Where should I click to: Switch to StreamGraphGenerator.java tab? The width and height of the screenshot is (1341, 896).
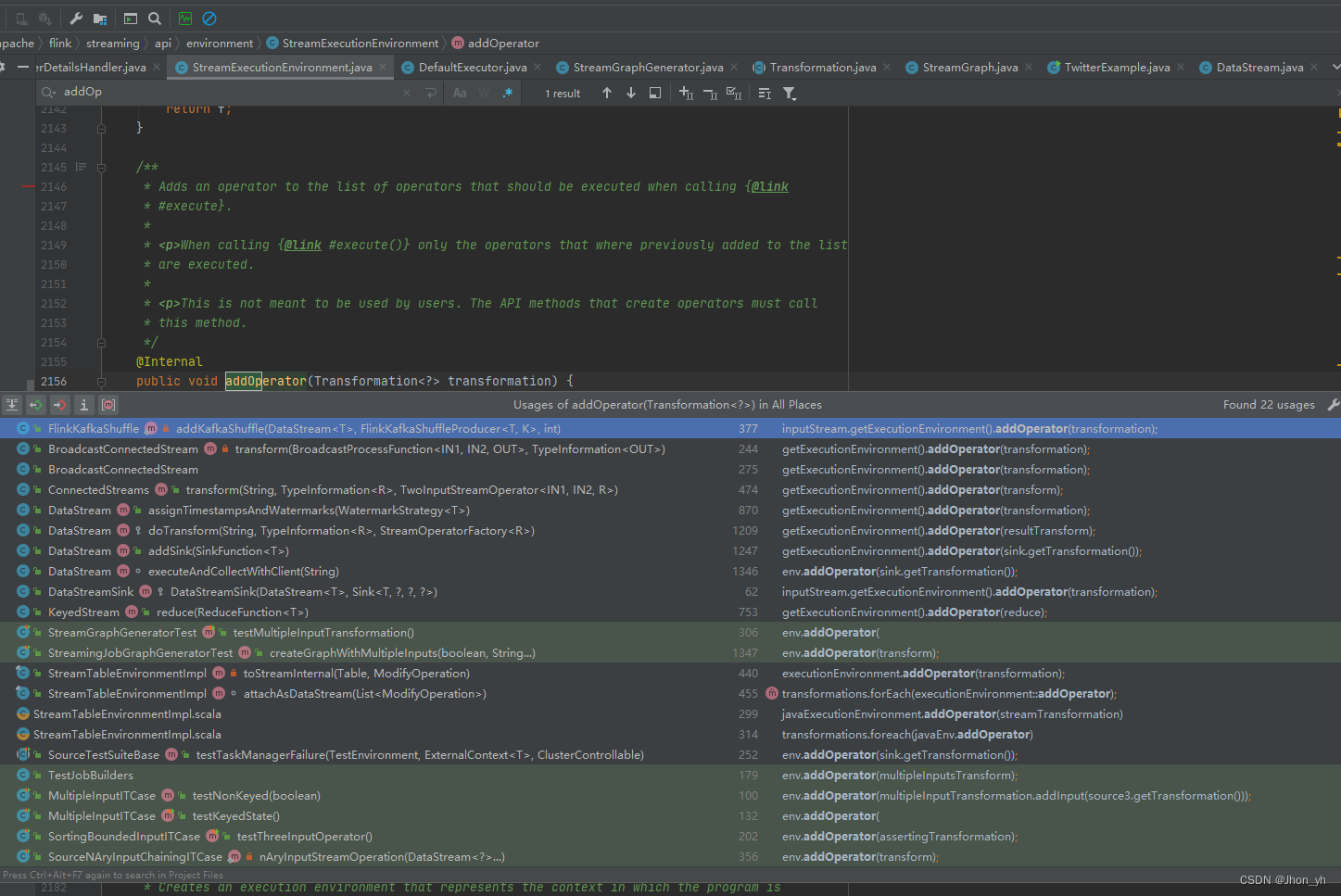(648, 68)
